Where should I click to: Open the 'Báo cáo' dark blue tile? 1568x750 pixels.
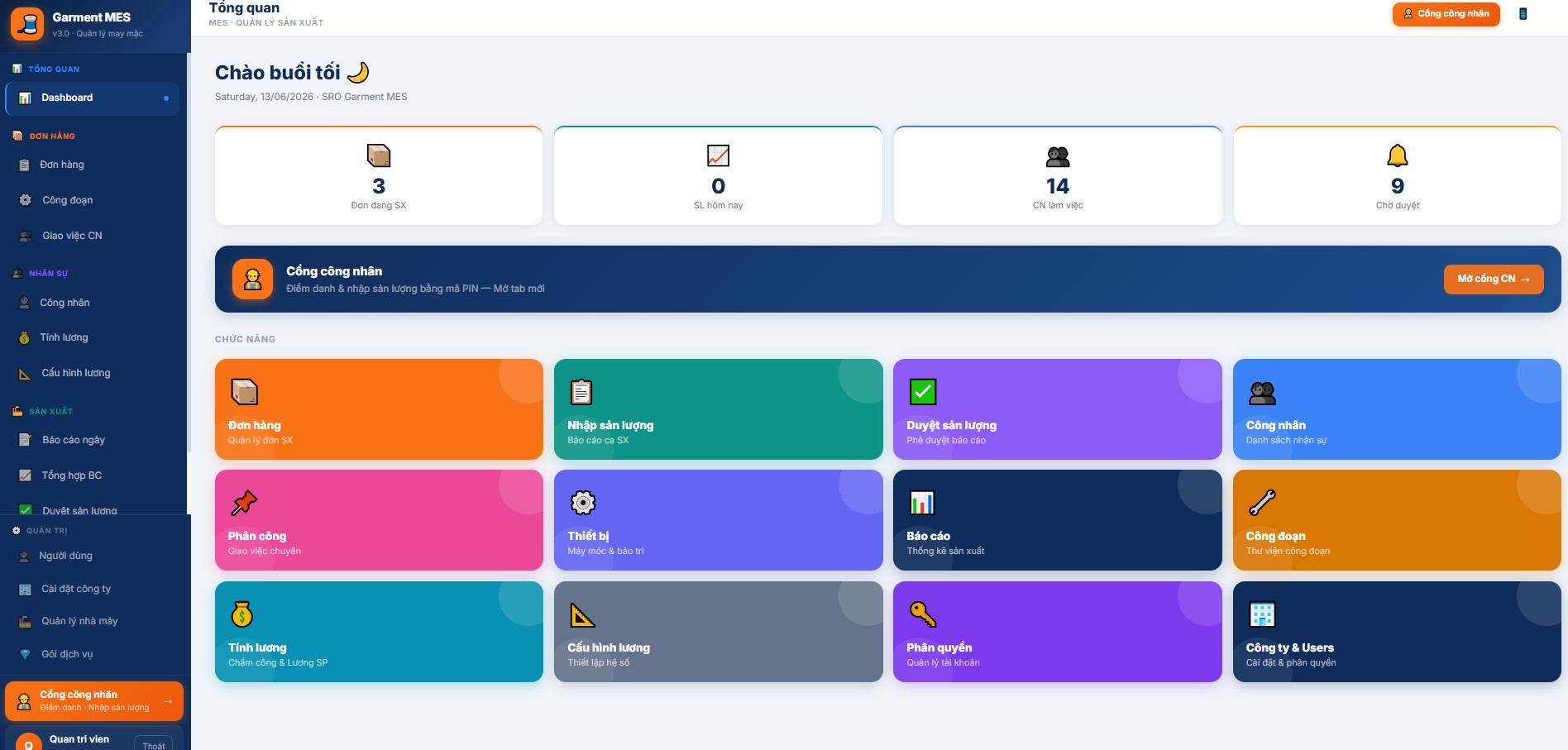click(x=1058, y=520)
